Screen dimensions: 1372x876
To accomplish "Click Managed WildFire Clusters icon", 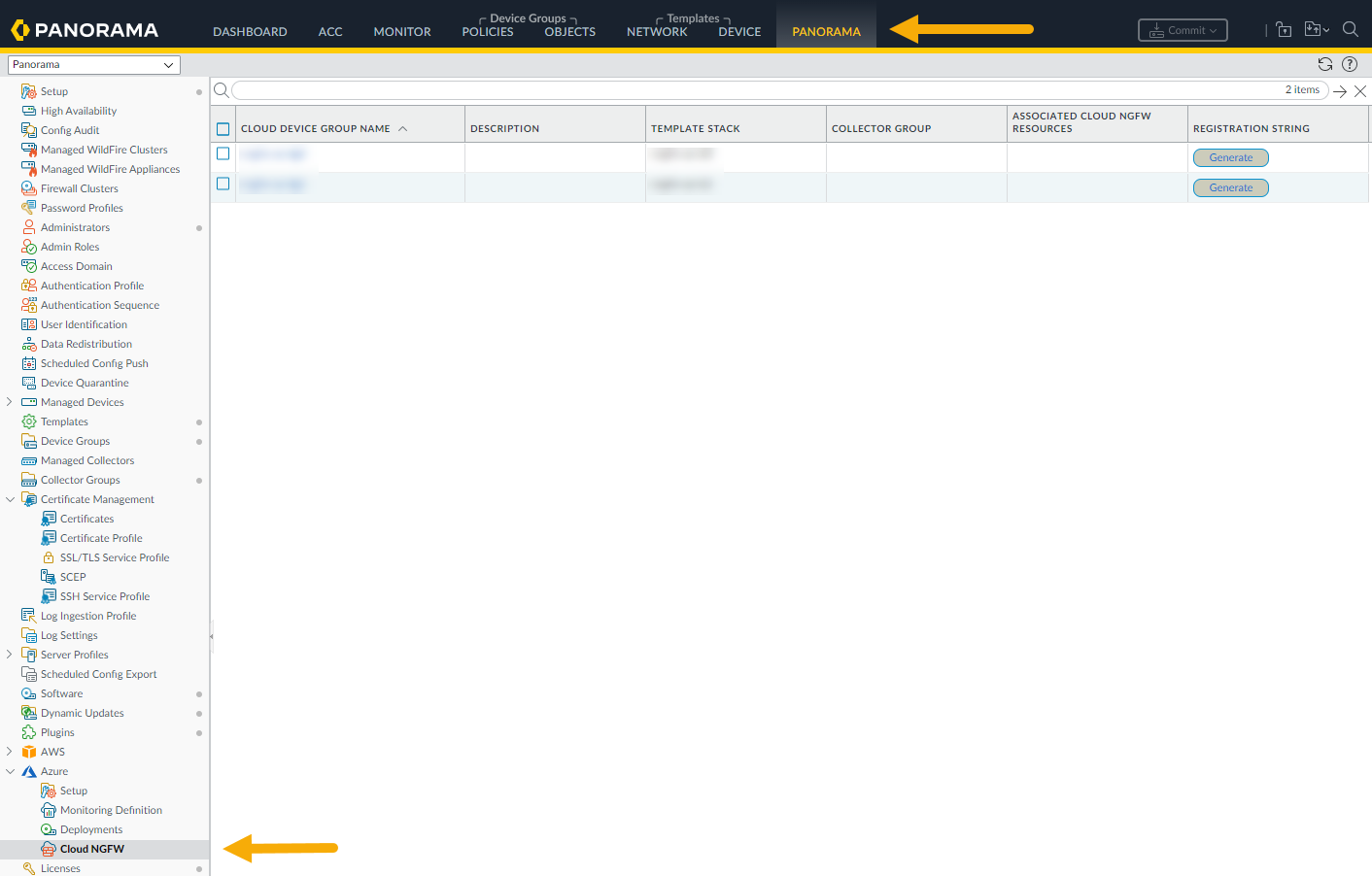I will 29,150.
